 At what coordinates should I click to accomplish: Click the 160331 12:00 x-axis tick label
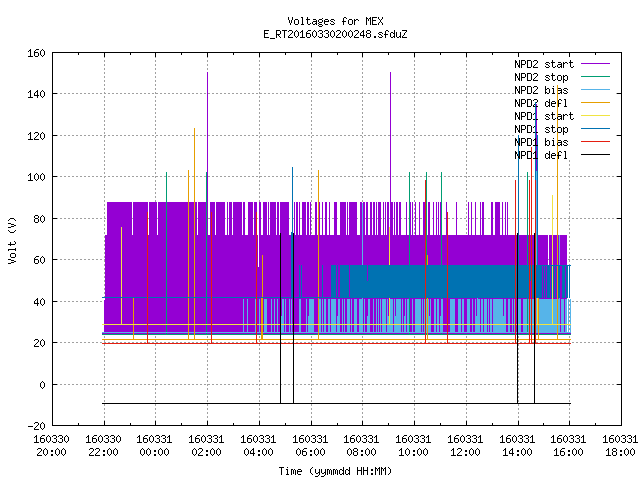click(465, 446)
